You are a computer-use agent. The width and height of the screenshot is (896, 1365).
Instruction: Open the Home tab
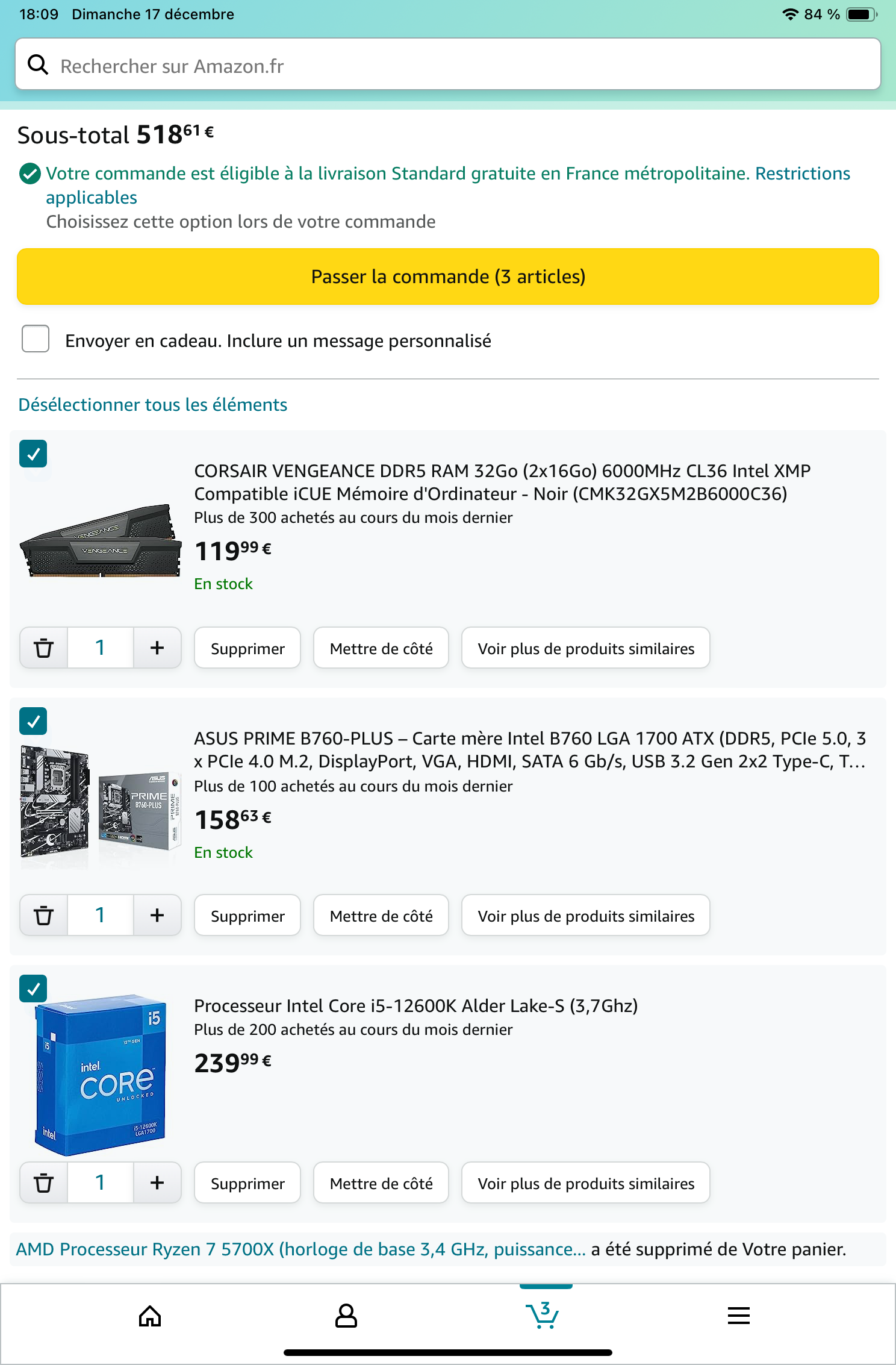(150, 1316)
